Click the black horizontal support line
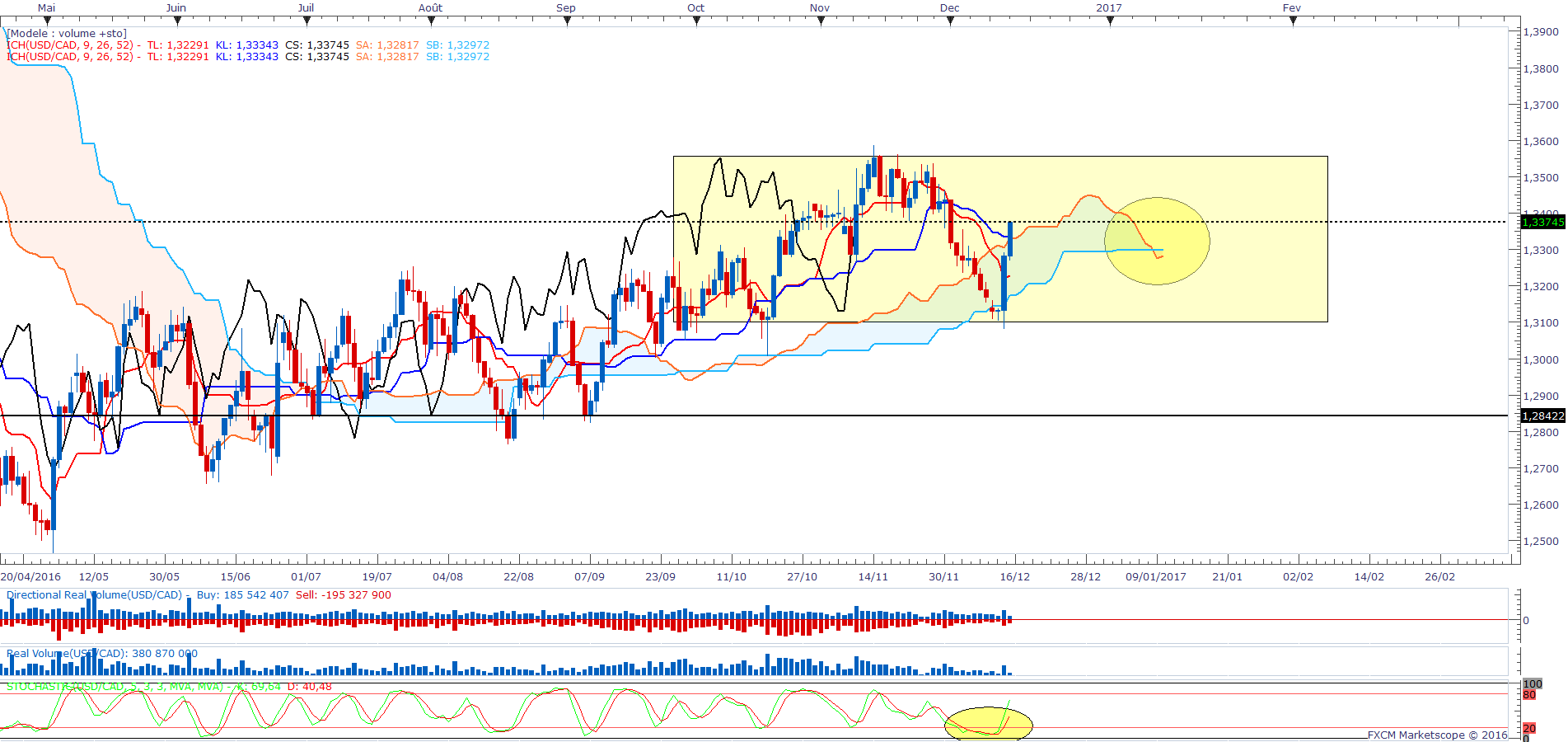Screen dimensions: 1568x742 coord(742,416)
